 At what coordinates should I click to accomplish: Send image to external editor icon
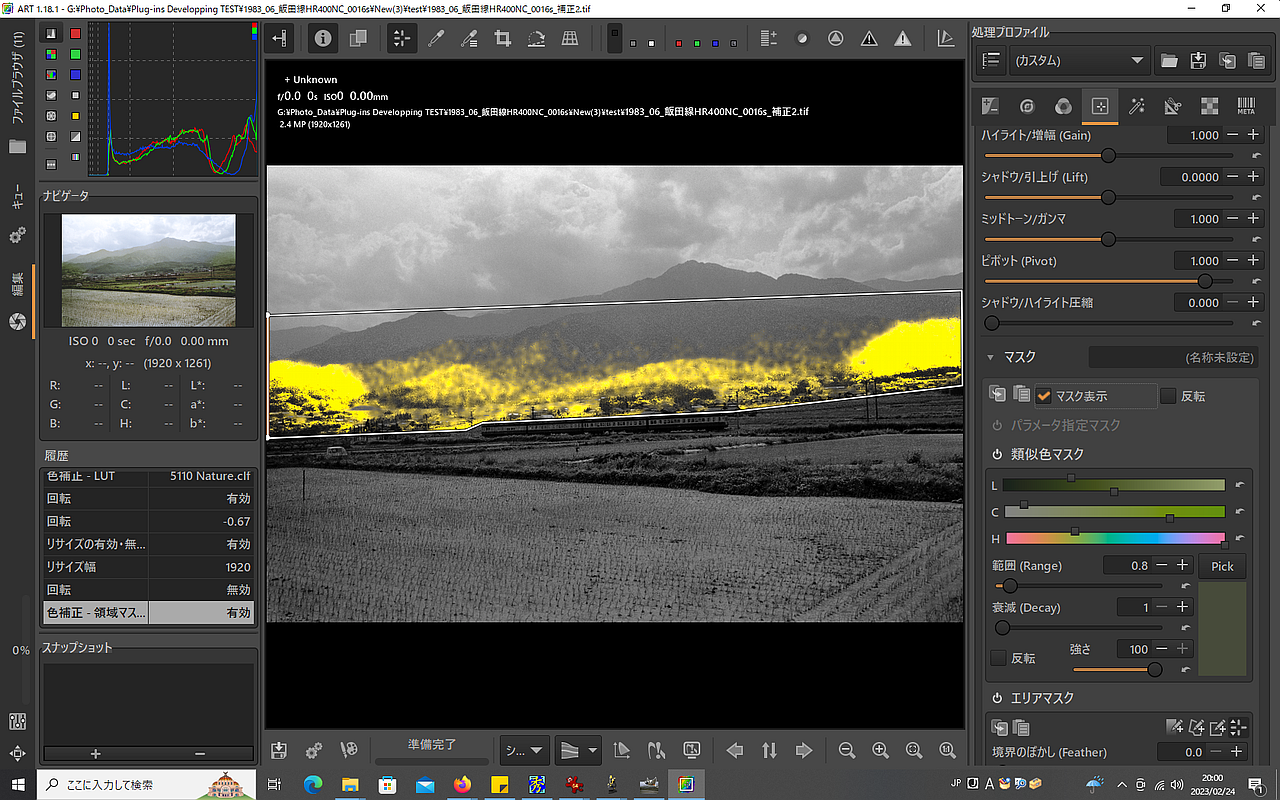348,750
